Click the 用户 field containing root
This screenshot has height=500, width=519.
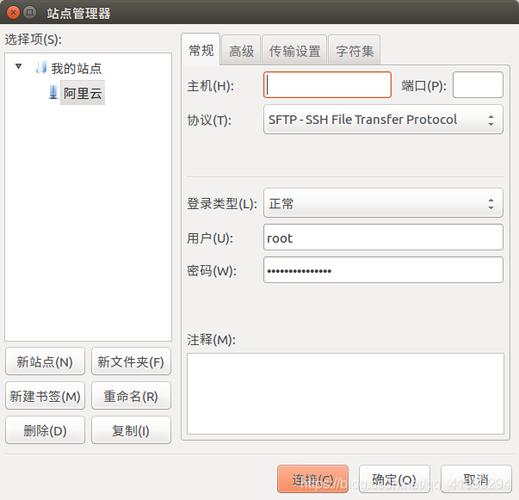(383, 238)
